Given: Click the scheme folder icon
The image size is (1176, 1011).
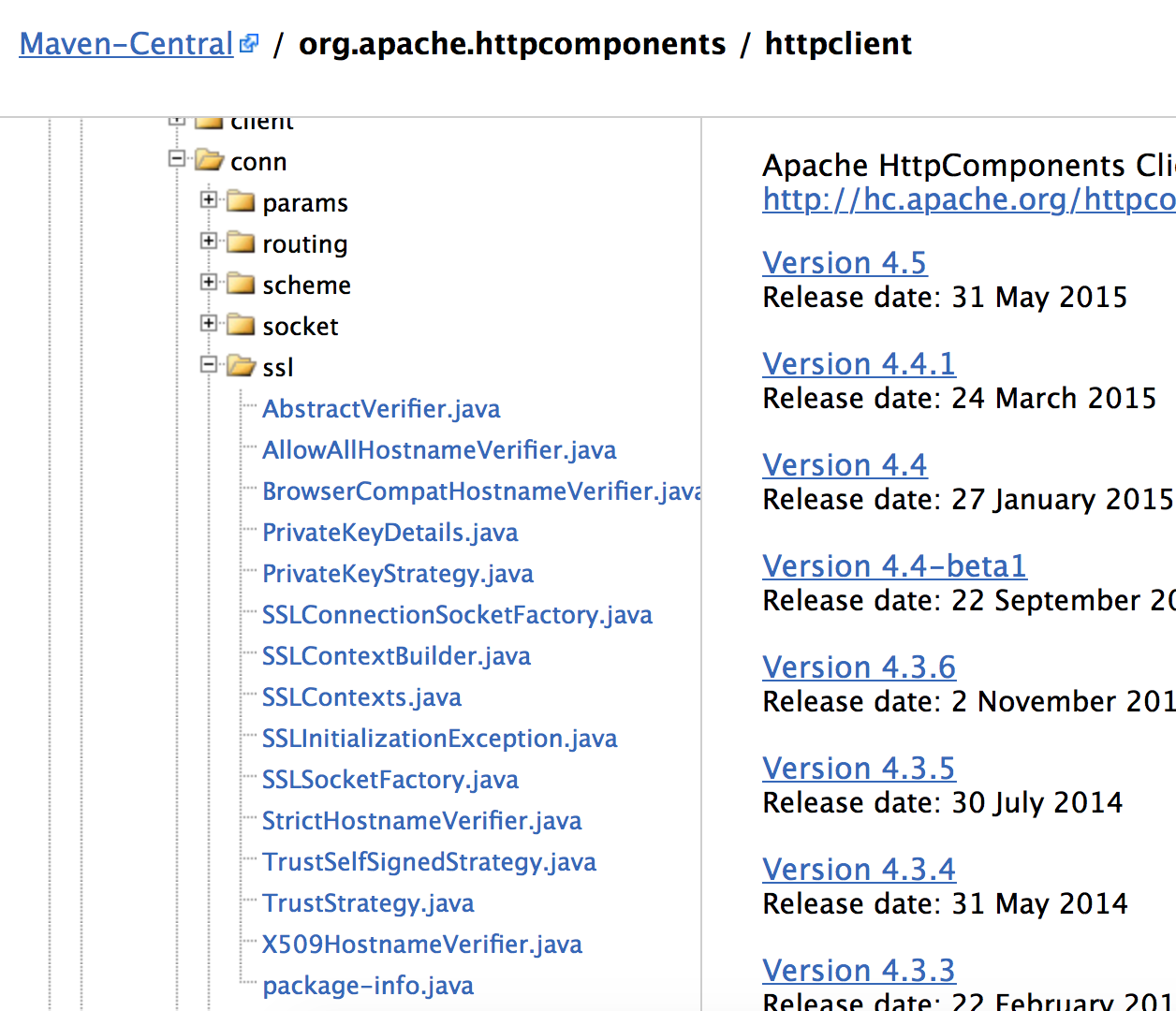Looking at the screenshot, I should 242,285.
